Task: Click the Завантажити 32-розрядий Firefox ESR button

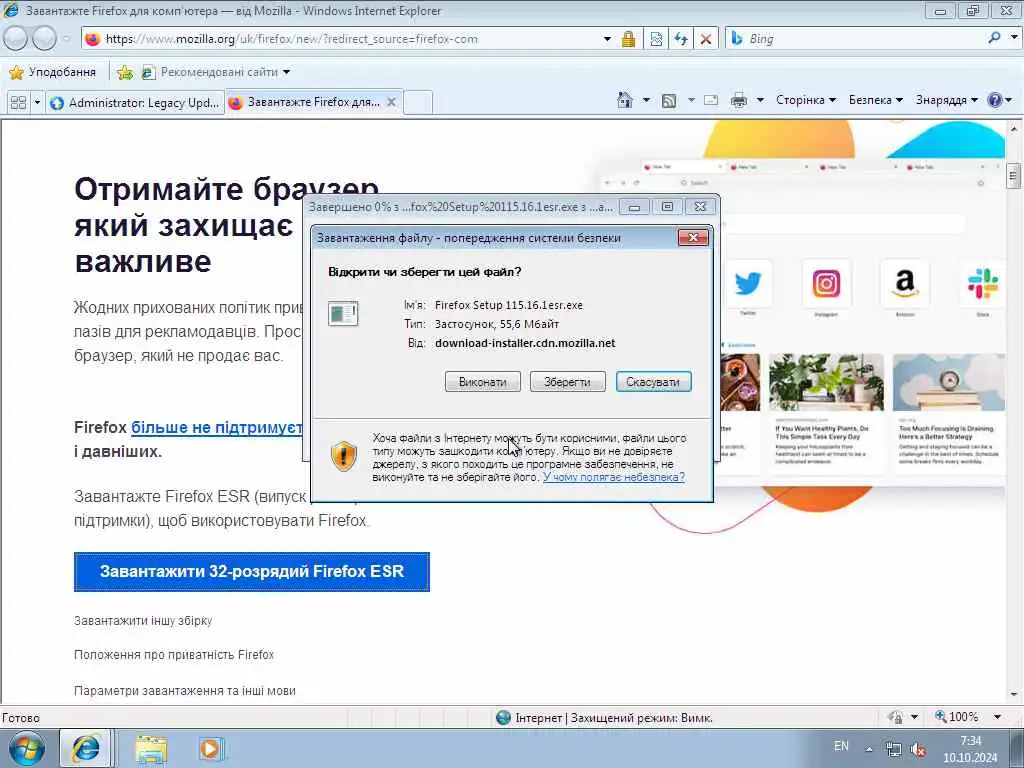Action: click(251, 571)
